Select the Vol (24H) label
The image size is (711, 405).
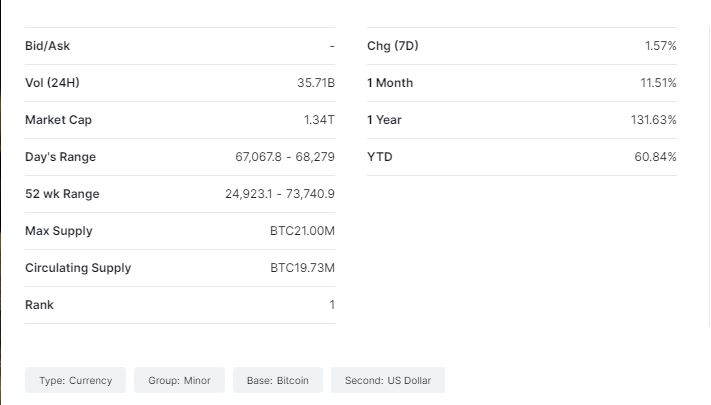click(x=52, y=83)
